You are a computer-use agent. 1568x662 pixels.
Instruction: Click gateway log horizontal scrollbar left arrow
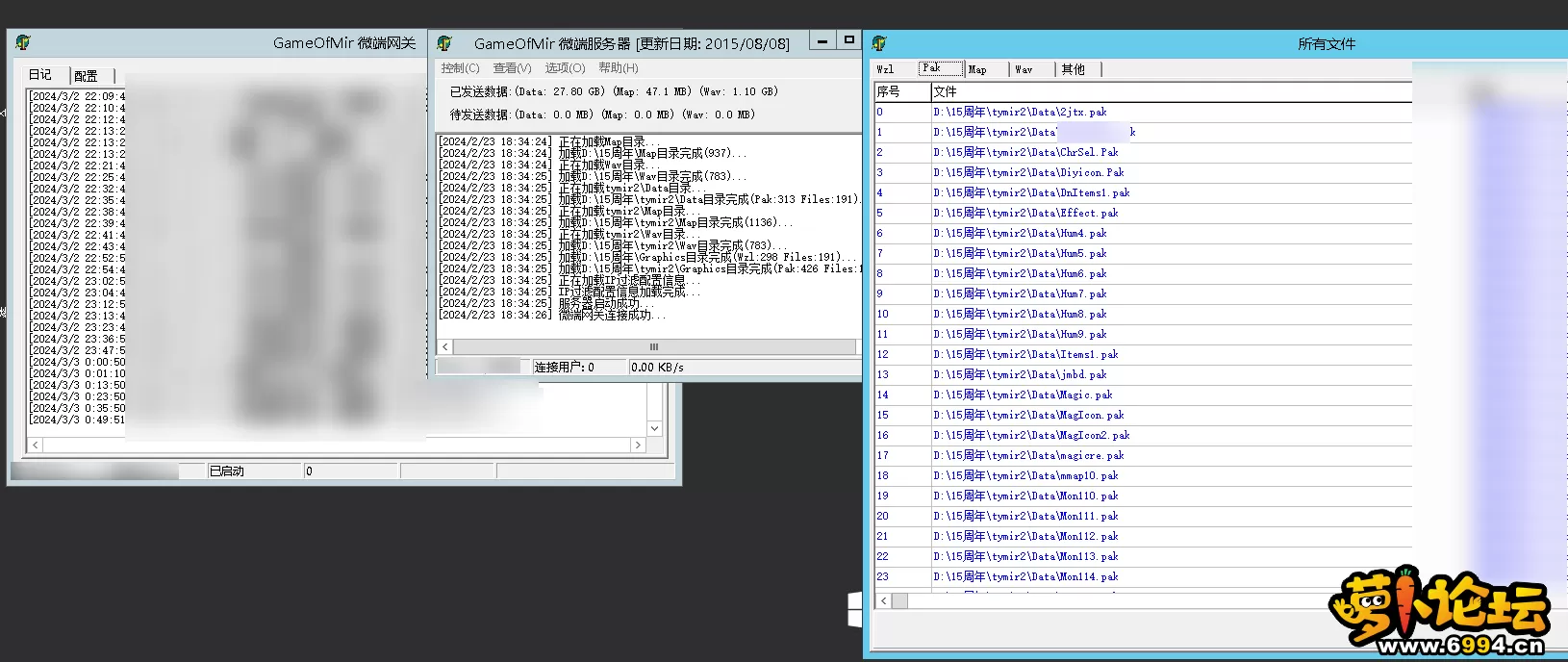coord(36,446)
